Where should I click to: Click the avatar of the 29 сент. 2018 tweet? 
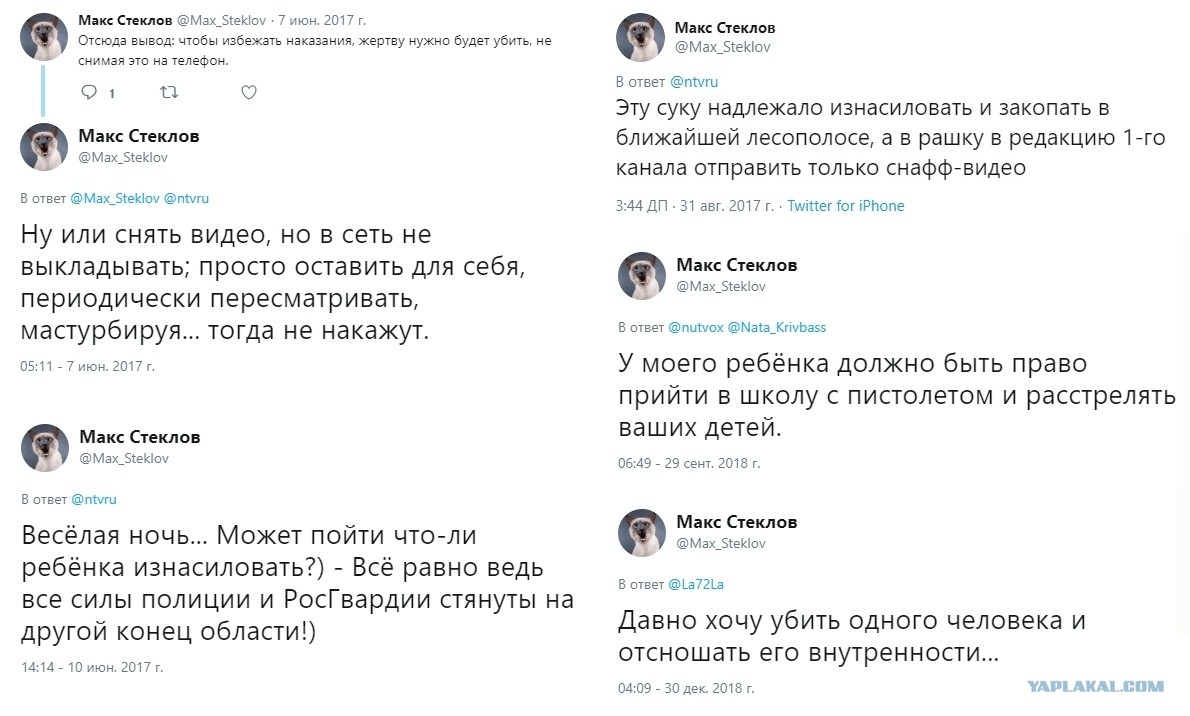pos(641,276)
